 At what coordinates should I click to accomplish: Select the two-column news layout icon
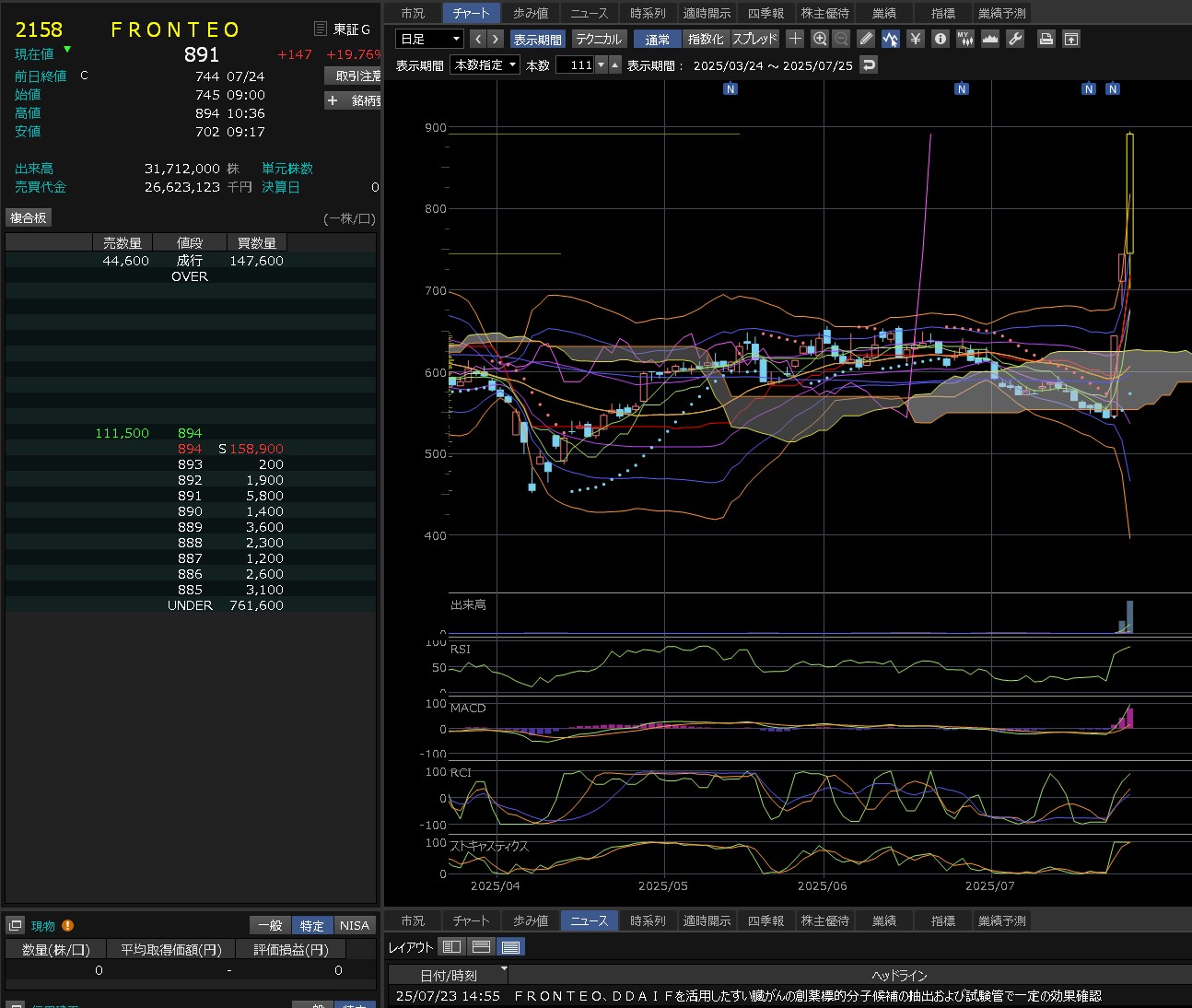(451, 946)
